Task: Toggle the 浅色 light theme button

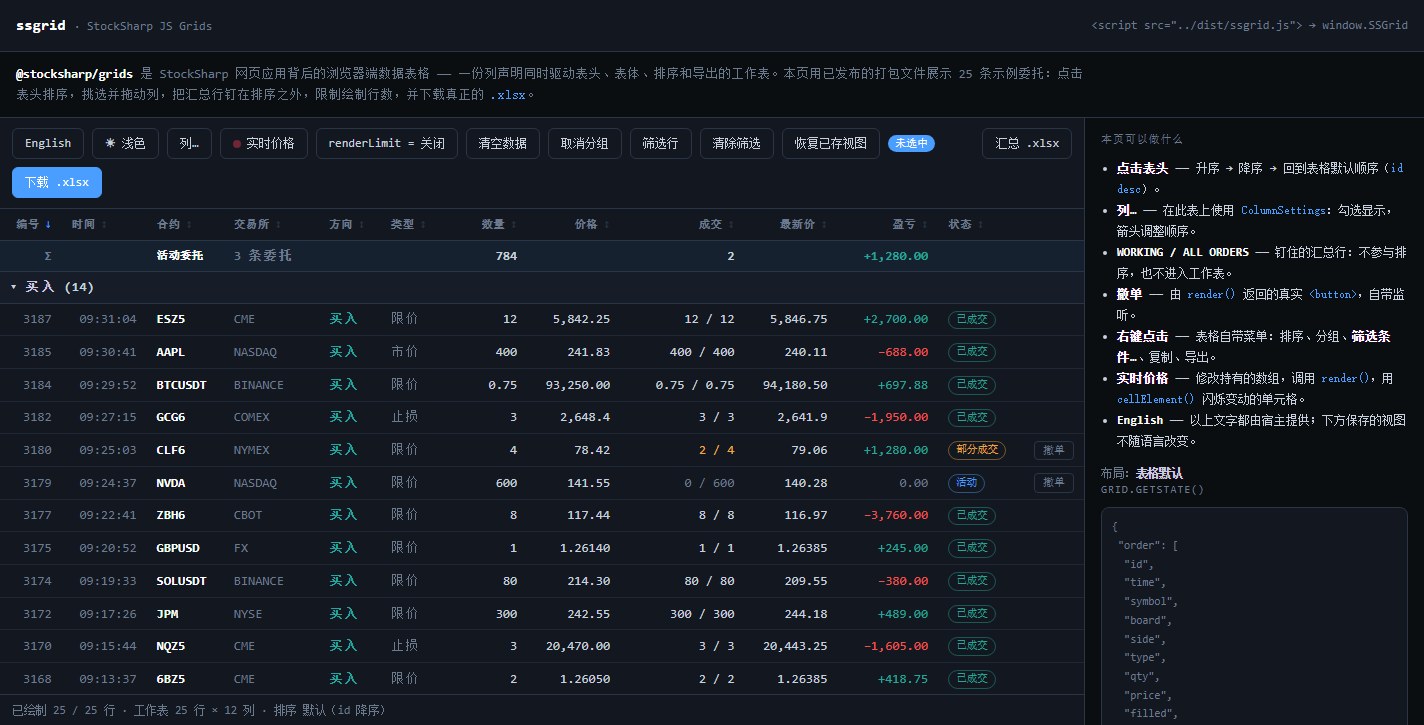Action: (x=125, y=143)
